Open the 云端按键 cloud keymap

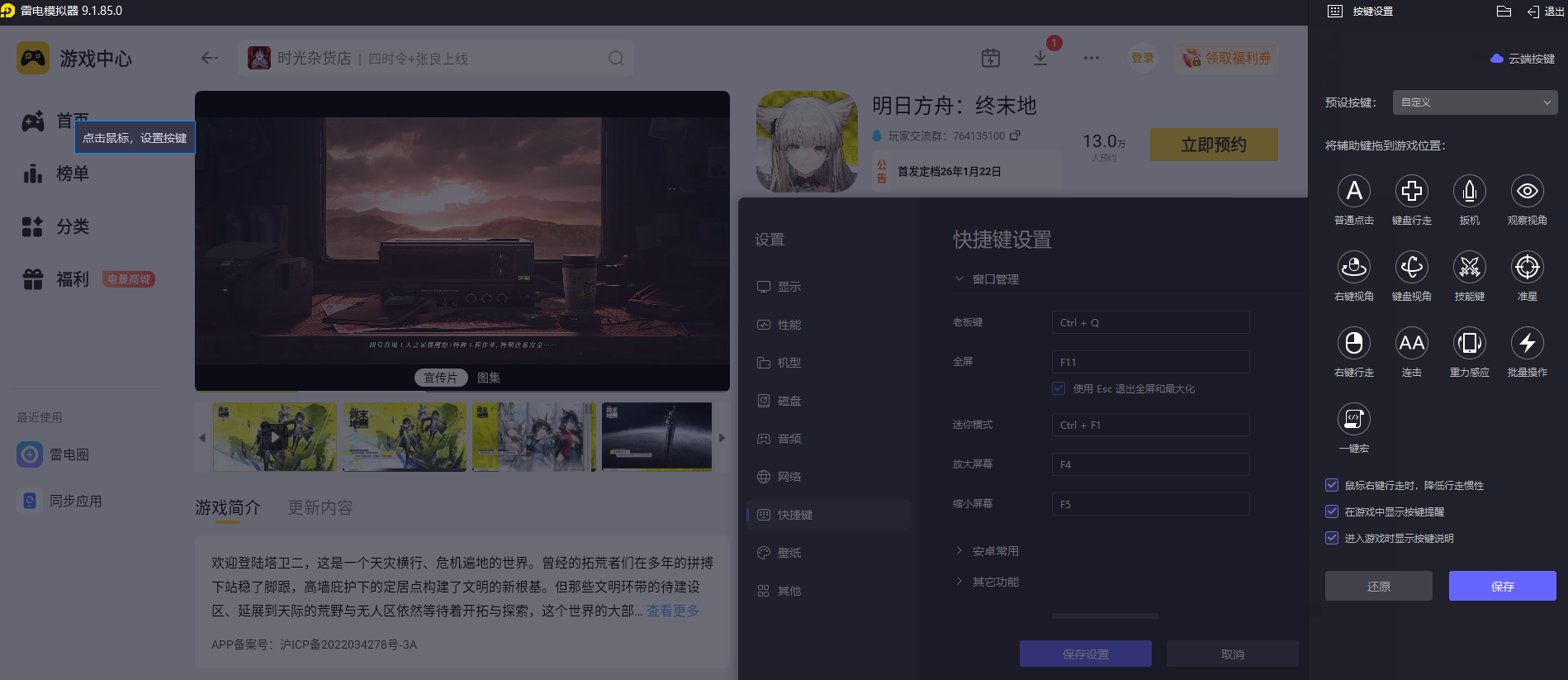coord(1523,59)
